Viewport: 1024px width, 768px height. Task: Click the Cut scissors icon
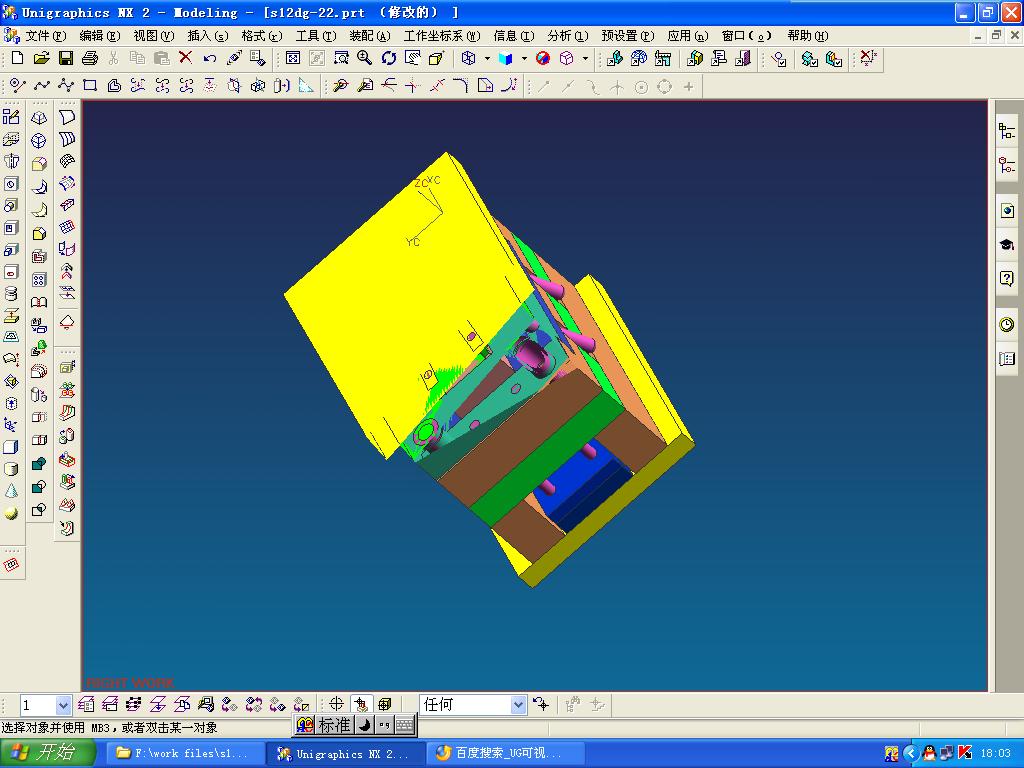(x=114, y=59)
